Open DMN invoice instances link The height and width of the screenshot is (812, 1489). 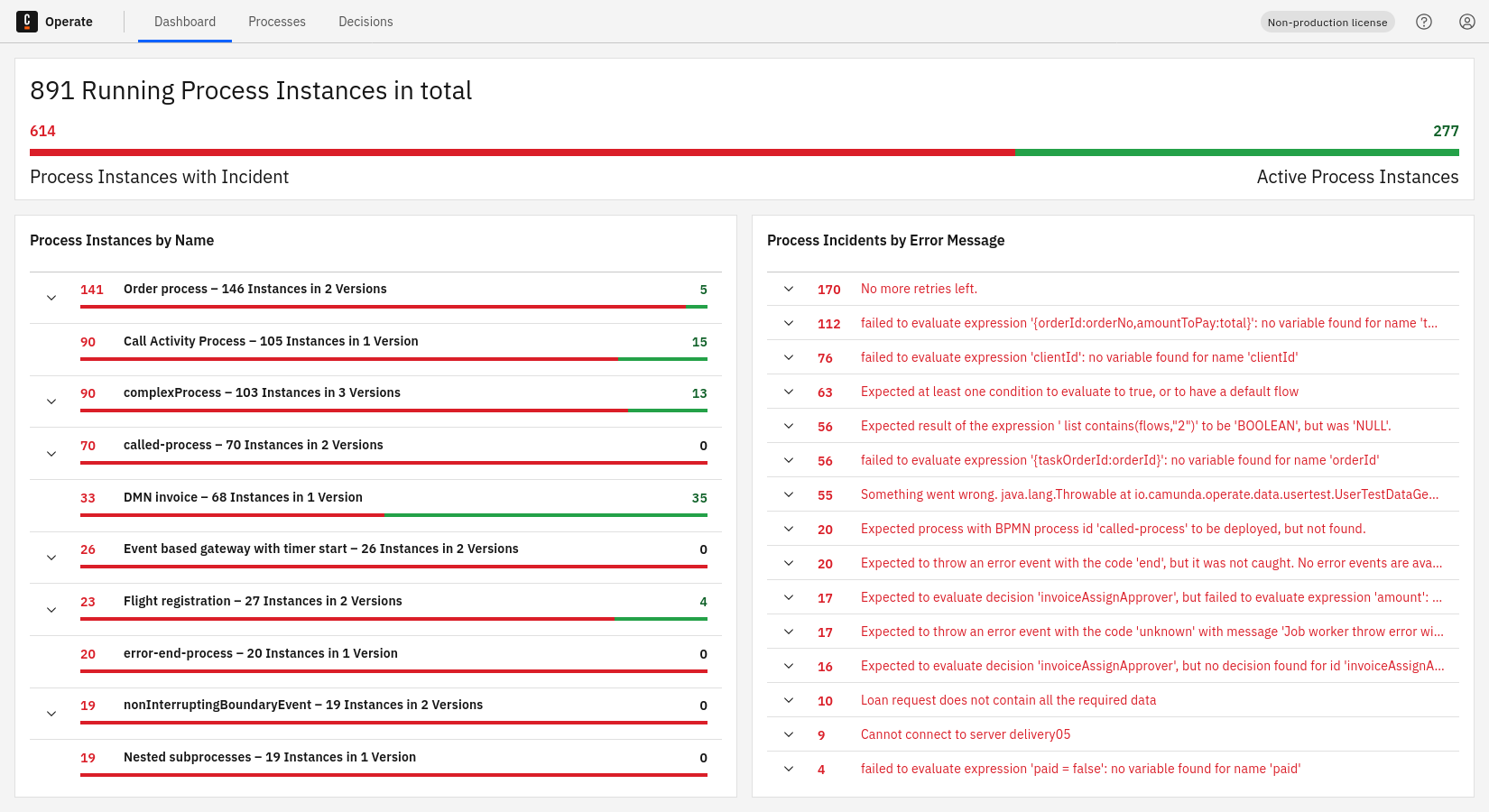243,497
